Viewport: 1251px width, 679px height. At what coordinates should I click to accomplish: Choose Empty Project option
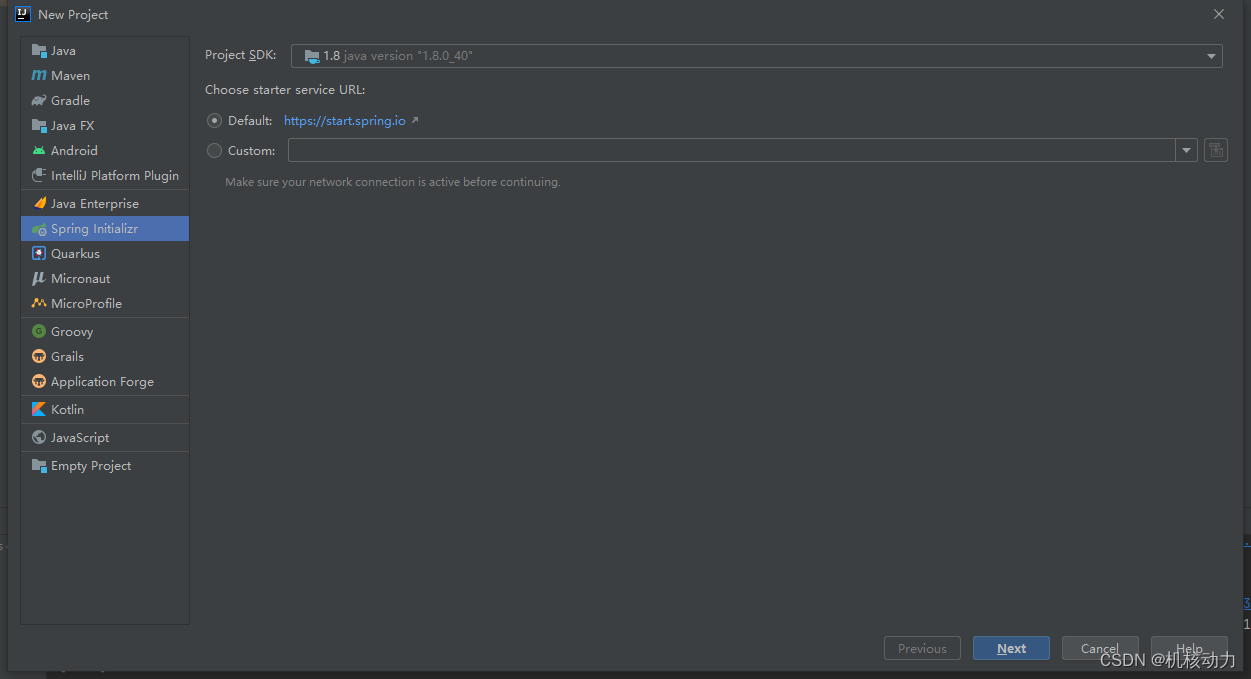(x=105, y=466)
